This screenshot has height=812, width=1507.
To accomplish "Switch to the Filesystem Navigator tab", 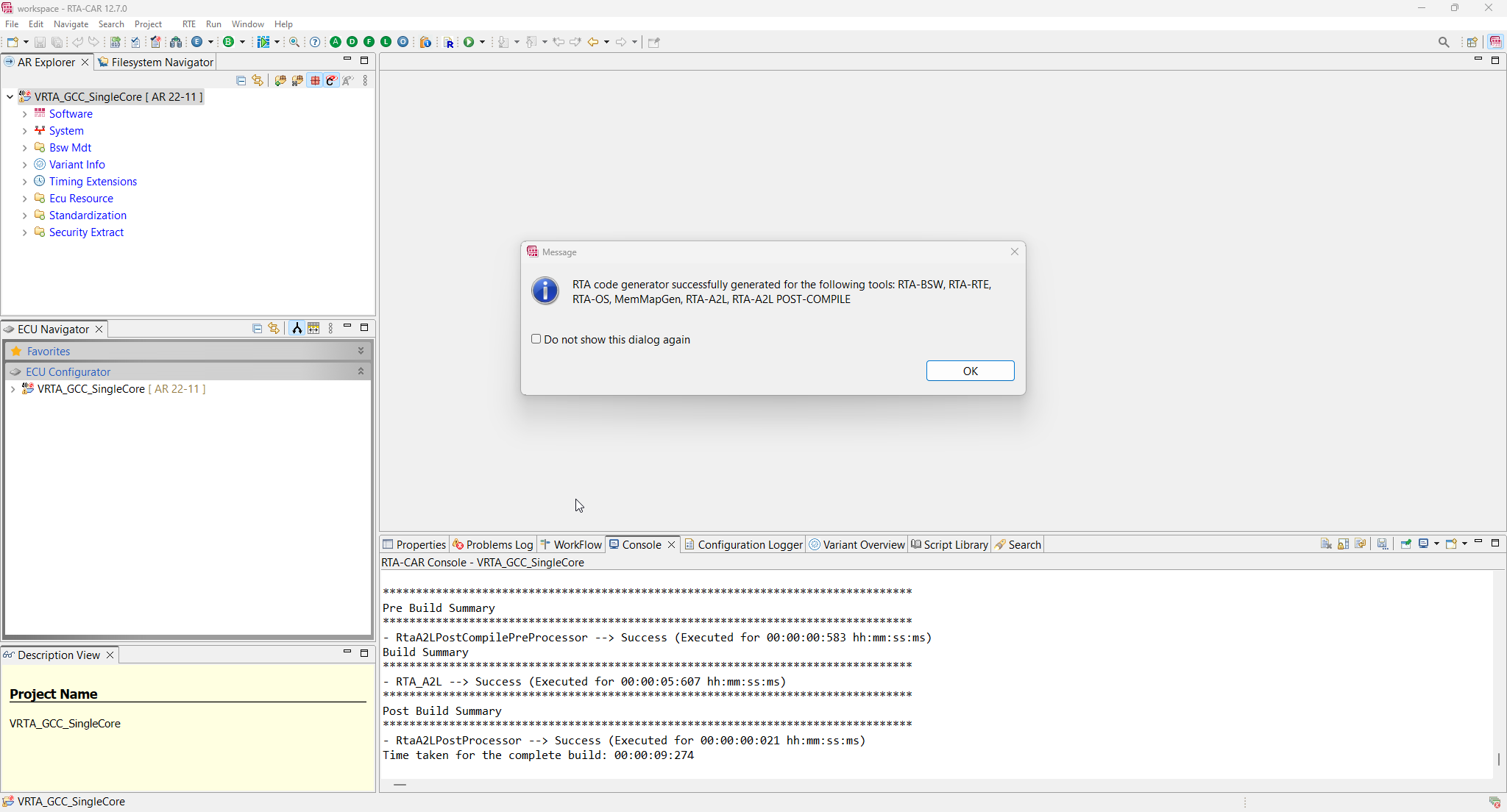I will (155, 63).
